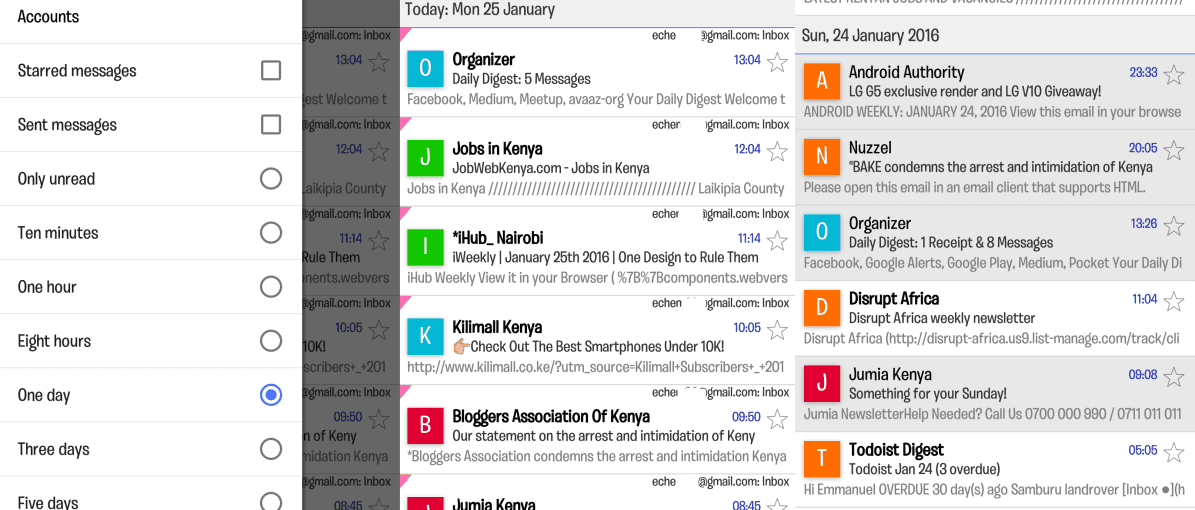Click the blue O avatar for Daily Digest: 5 Messages
Viewport: 1195px width, 510px height.
425,69
